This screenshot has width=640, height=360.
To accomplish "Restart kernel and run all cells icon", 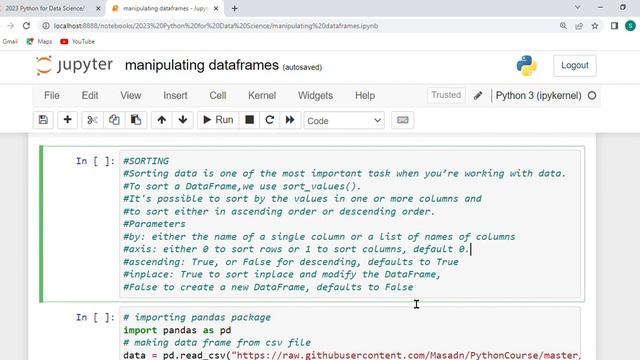I will coord(290,120).
